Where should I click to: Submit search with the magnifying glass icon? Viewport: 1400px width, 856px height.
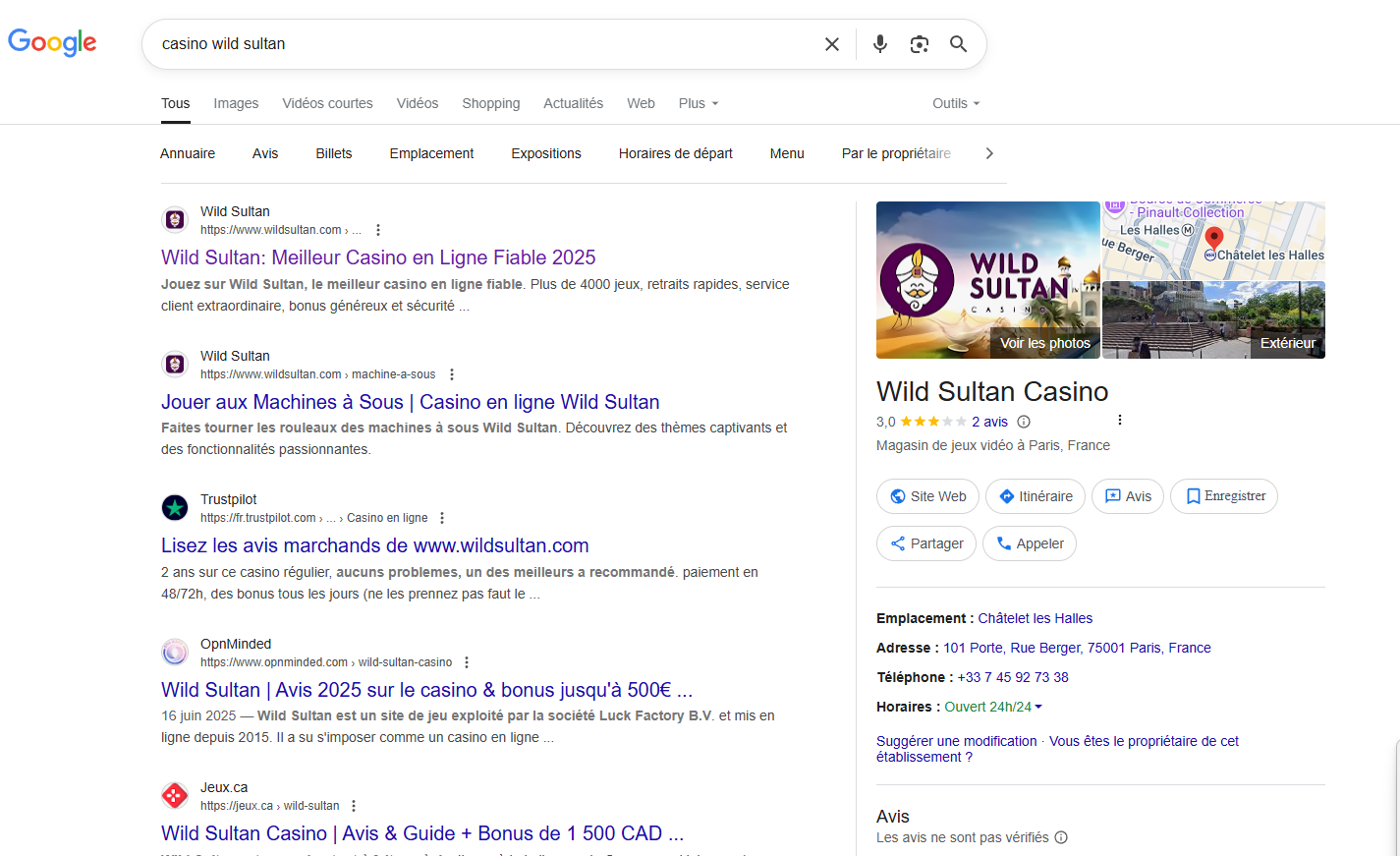point(959,44)
